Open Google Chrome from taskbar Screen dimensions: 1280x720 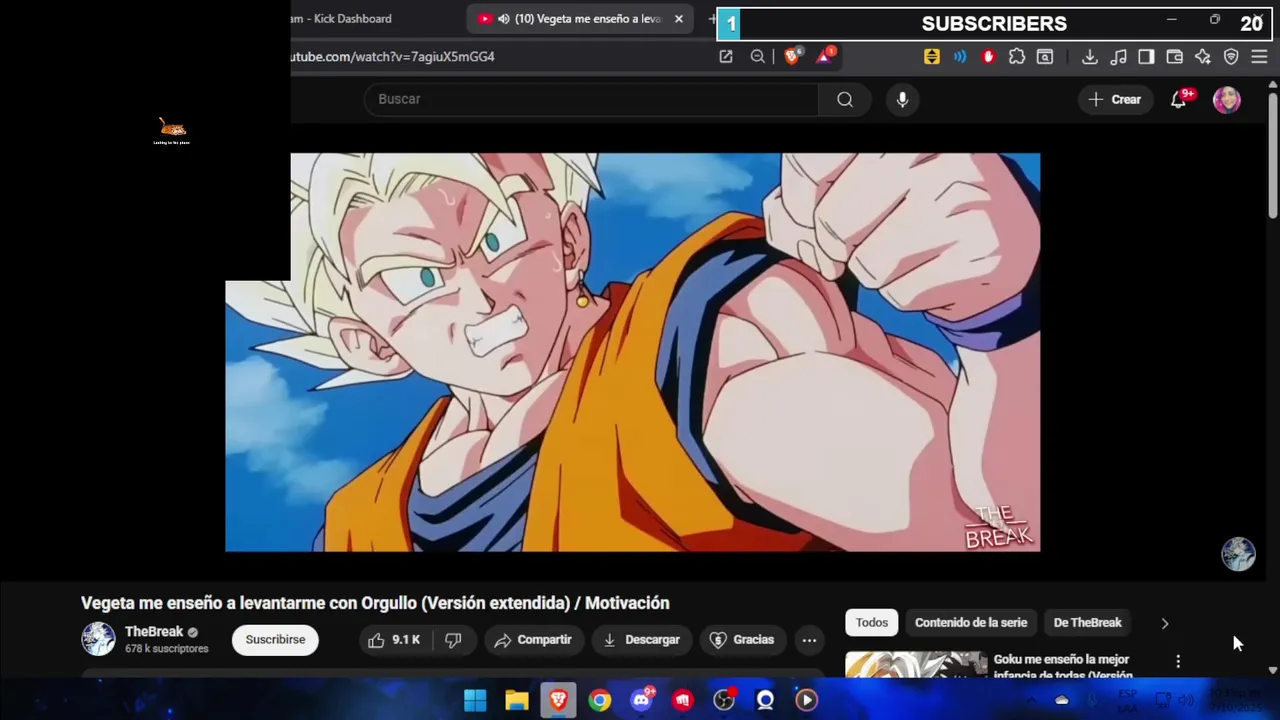(x=600, y=700)
